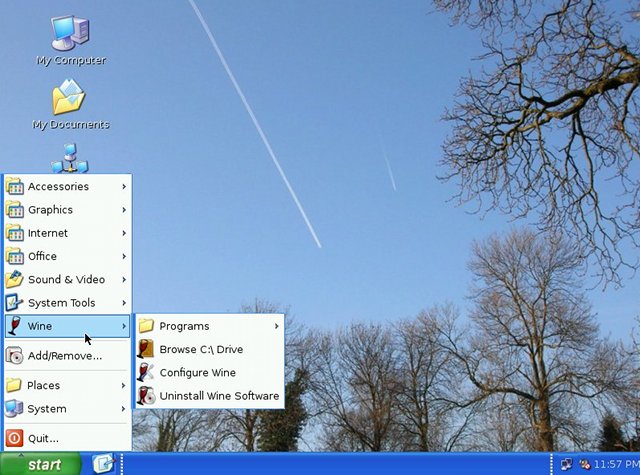The width and height of the screenshot is (640, 475).
Task: Click the taskbar quick launch editor icon
Action: pyautogui.click(x=103, y=464)
